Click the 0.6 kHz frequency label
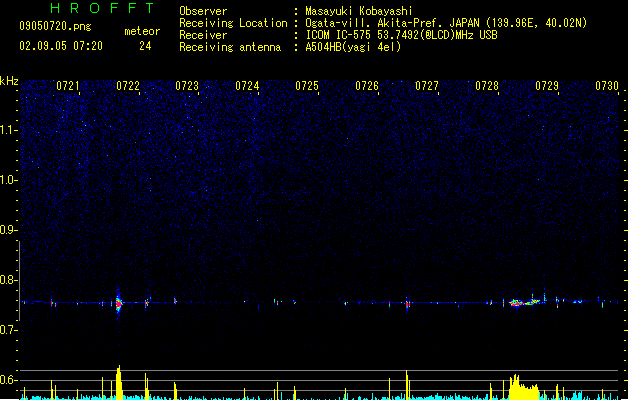The height and width of the screenshot is (400, 629). tap(9, 380)
